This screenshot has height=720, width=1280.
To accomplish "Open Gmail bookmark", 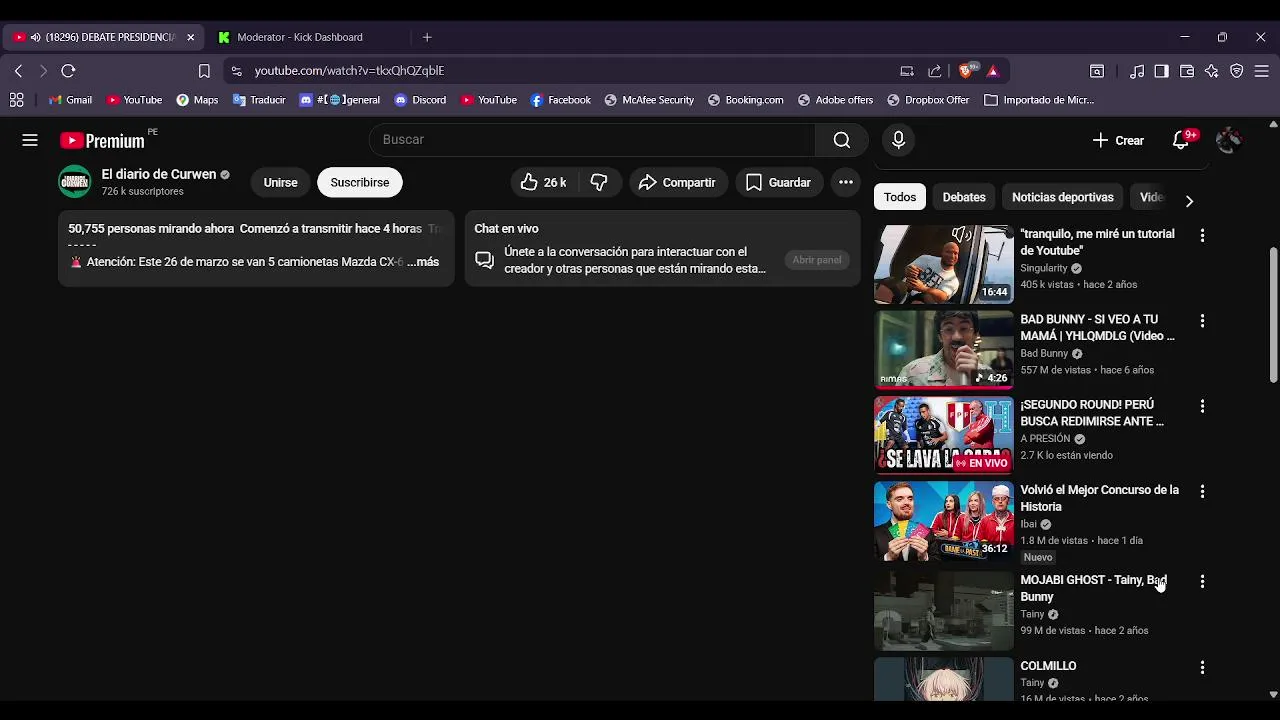I will click(70, 100).
